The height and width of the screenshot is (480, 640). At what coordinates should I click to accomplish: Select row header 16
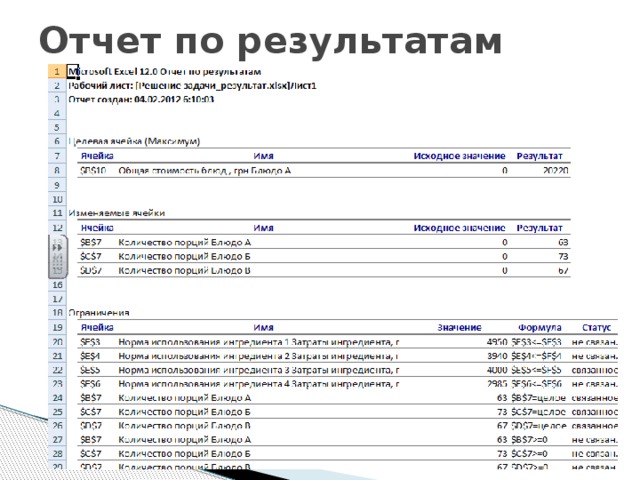[57, 285]
